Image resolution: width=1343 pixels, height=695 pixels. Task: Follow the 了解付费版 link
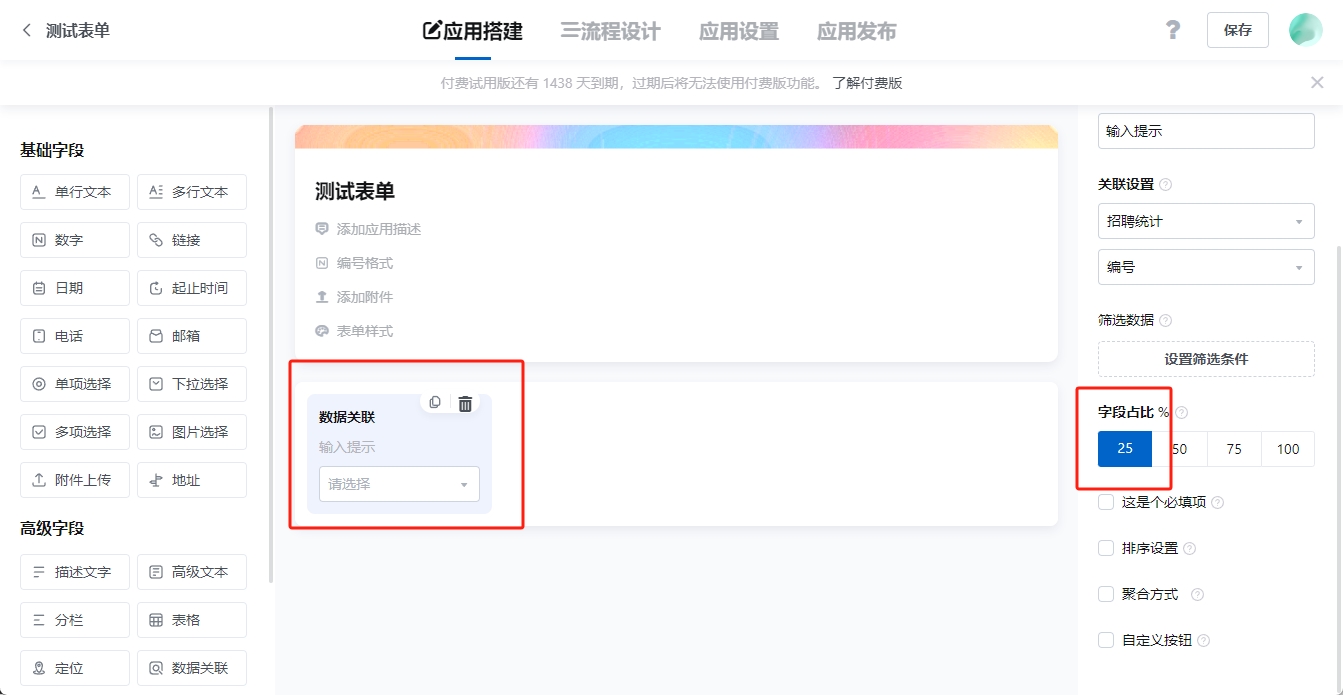point(867,83)
